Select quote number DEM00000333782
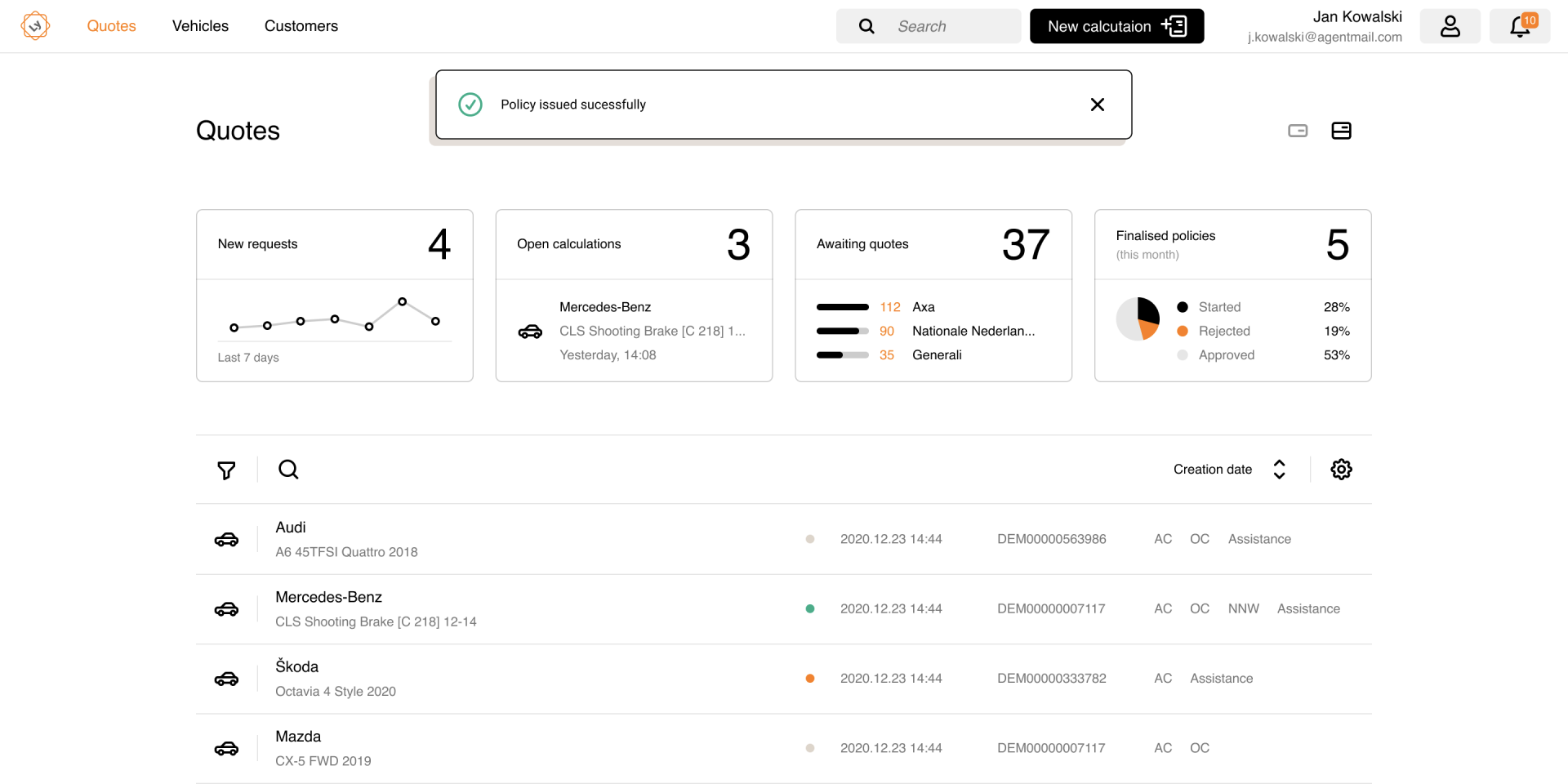The image size is (1568, 784). point(1052,678)
